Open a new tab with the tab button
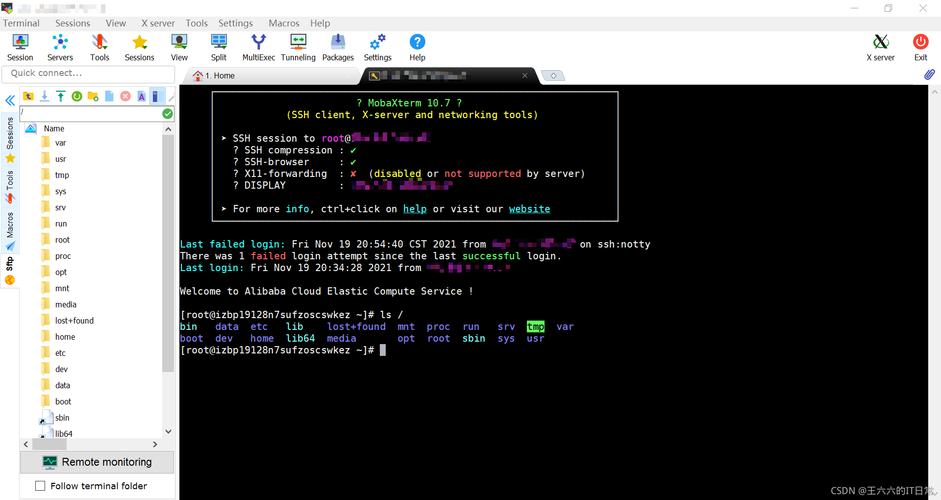Viewport: 941px width, 500px height. pyautogui.click(x=553, y=76)
